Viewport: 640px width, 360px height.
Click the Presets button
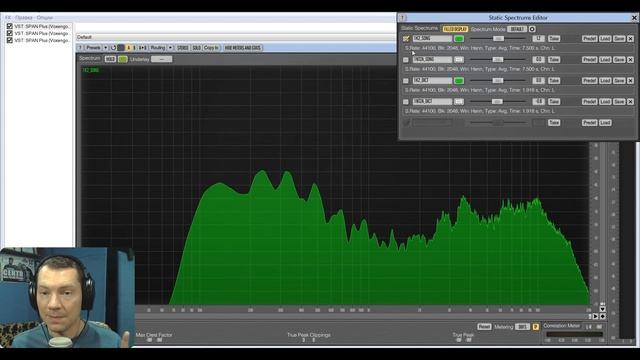click(x=93, y=48)
